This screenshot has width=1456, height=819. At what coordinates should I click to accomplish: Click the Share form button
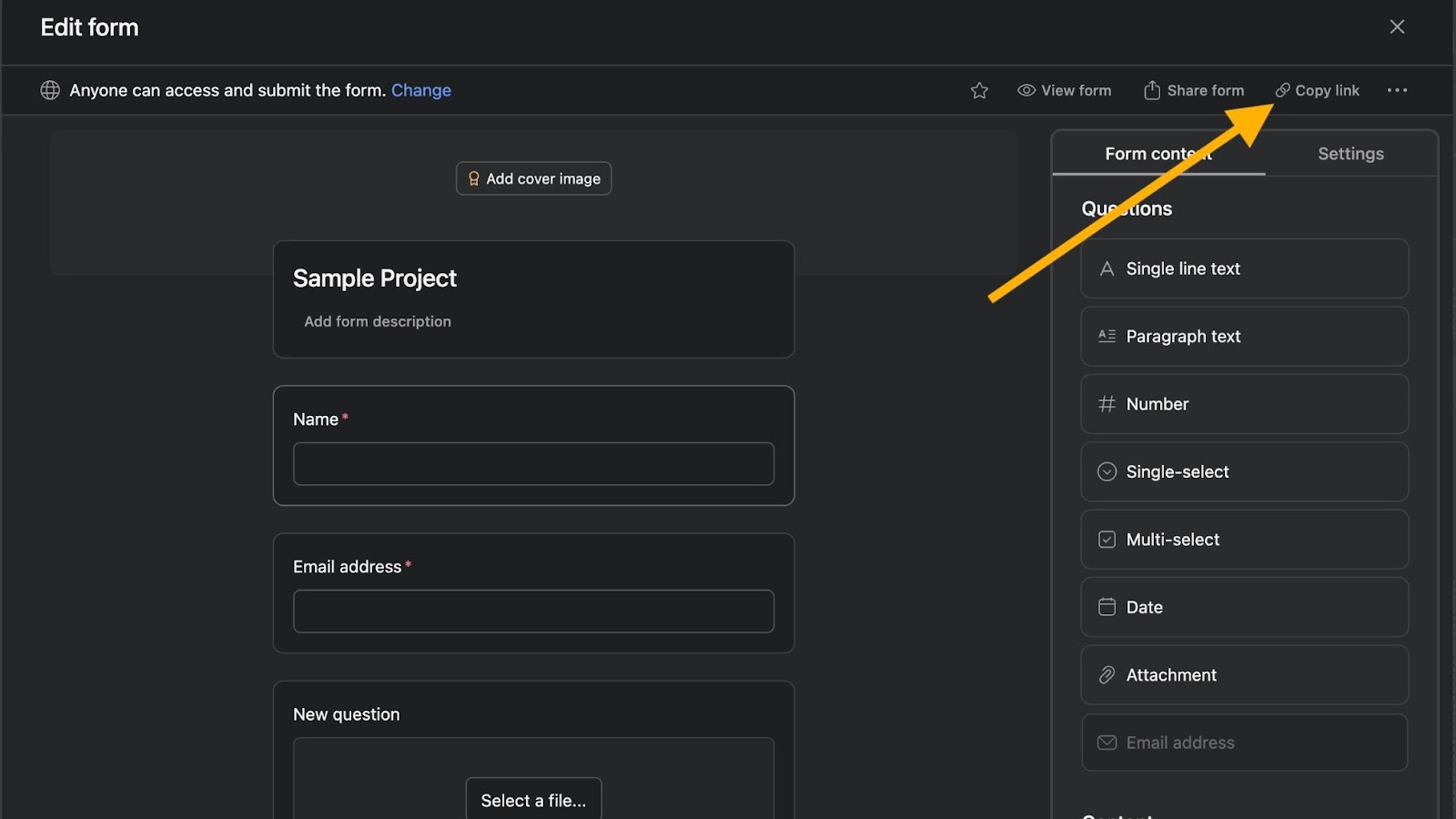1194,90
